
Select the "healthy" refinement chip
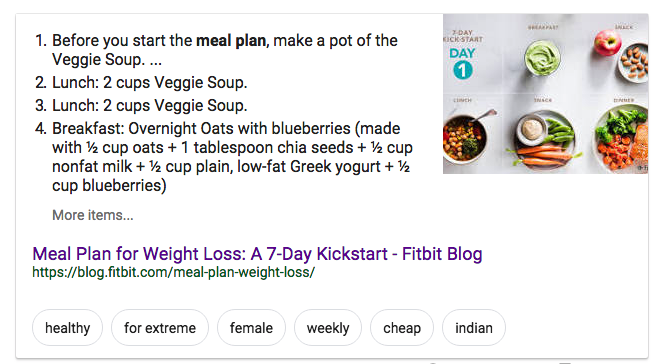click(x=68, y=328)
